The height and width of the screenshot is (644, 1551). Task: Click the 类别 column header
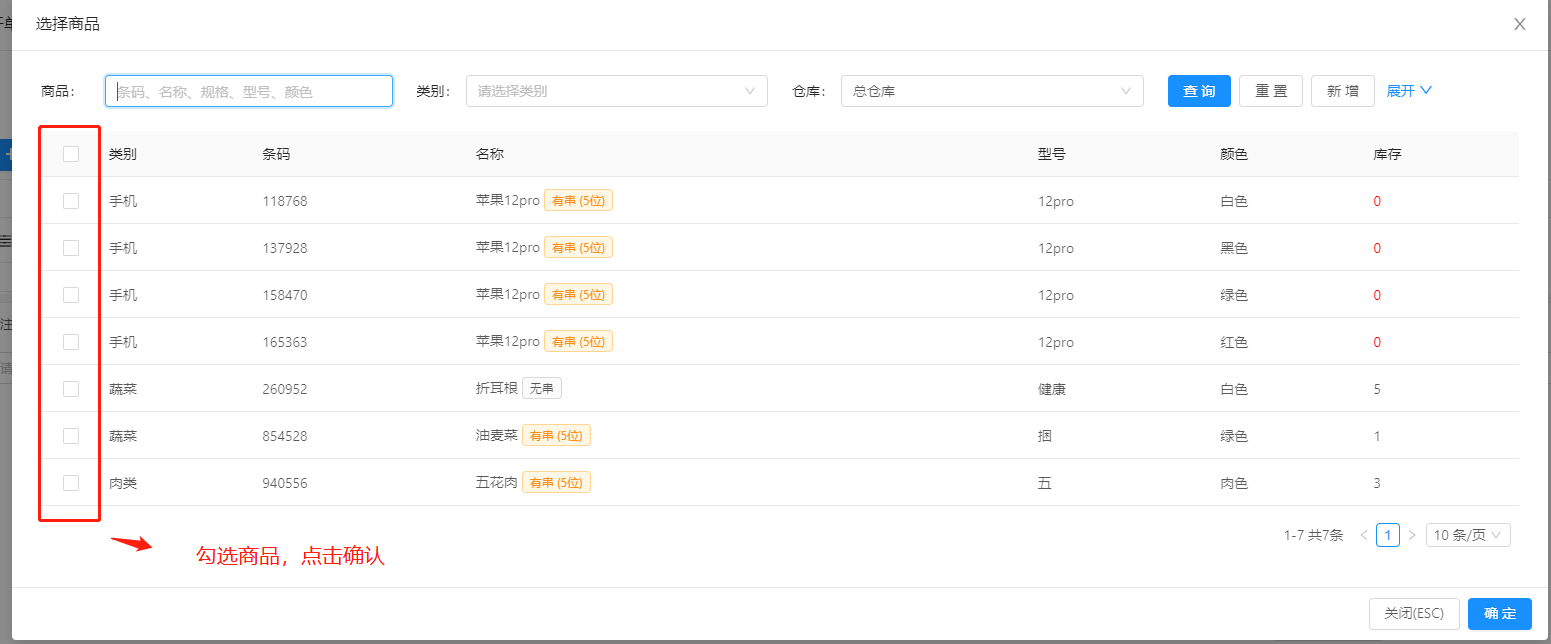click(x=123, y=154)
